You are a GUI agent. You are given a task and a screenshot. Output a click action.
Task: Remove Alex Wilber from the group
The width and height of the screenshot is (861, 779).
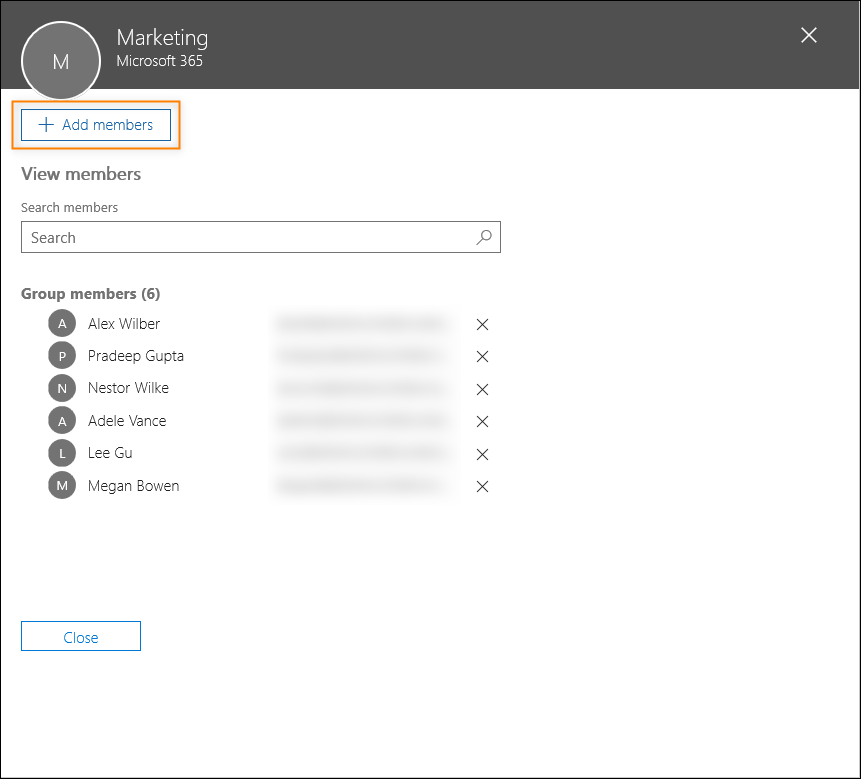click(x=482, y=324)
